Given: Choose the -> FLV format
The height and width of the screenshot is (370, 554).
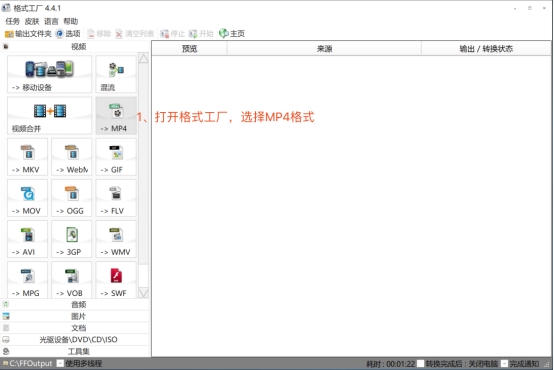Looking at the screenshot, I should click(116, 198).
